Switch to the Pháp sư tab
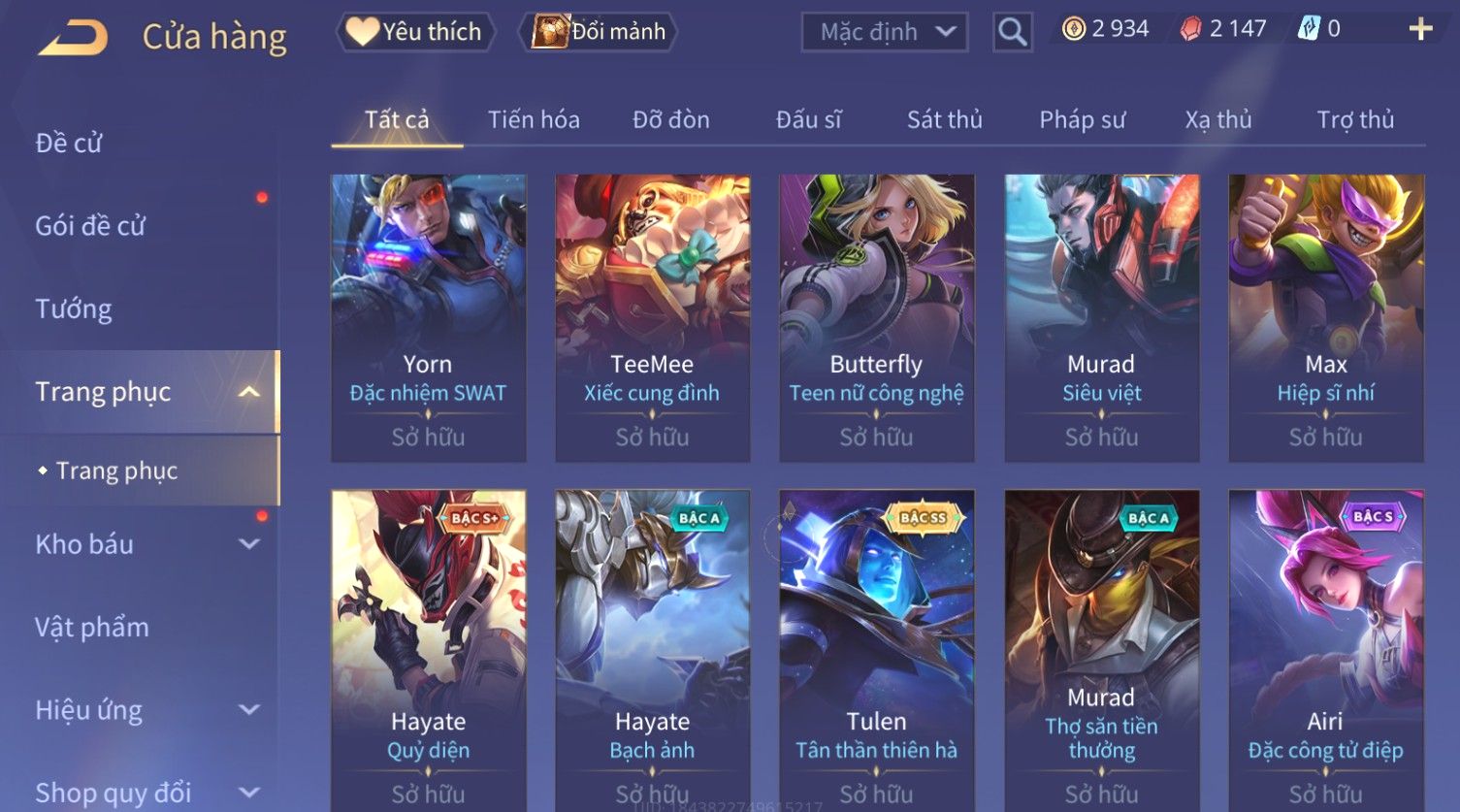The width and height of the screenshot is (1460, 812). (1082, 119)
